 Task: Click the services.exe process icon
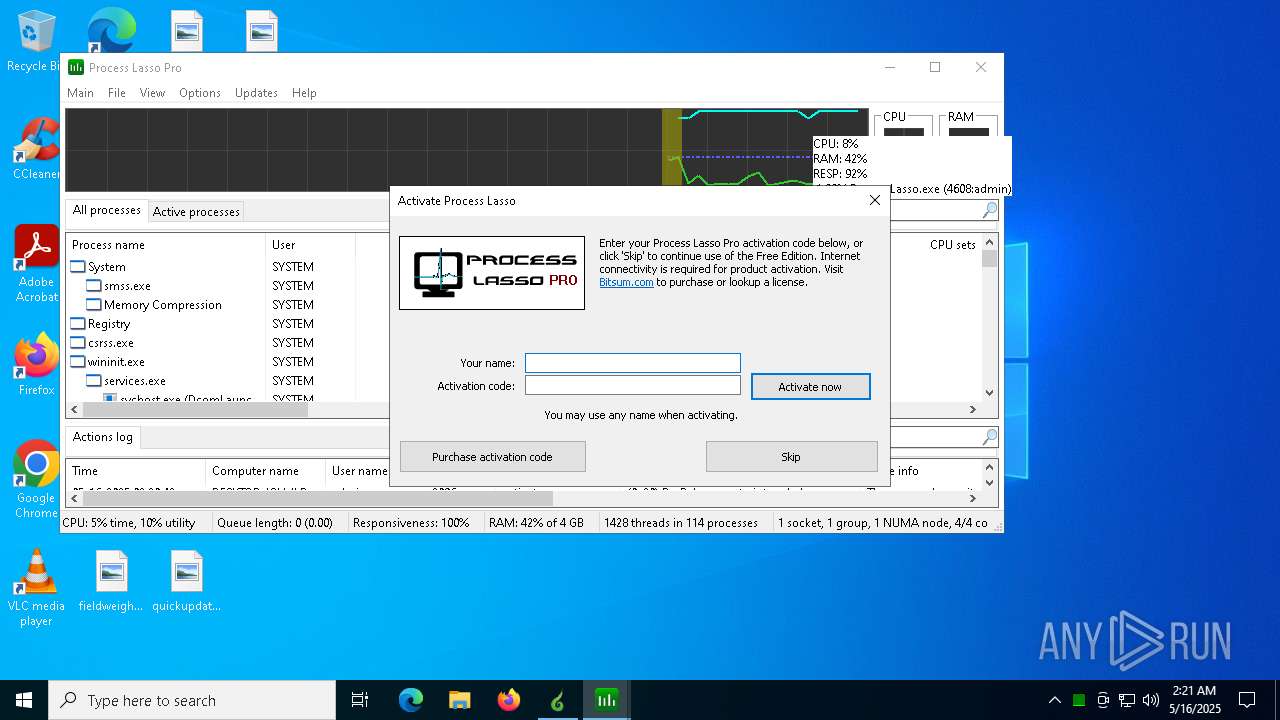94,381
